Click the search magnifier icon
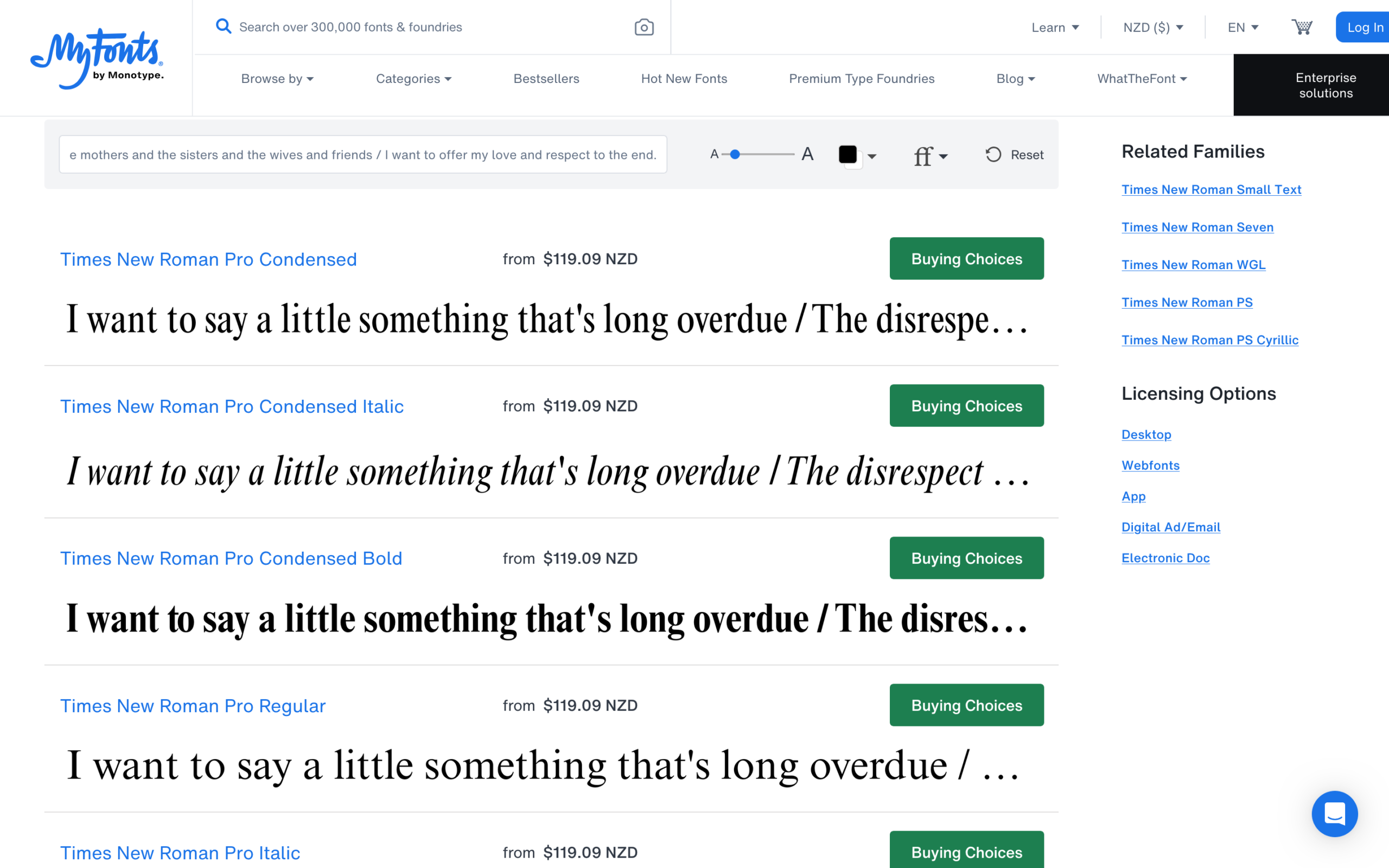 (x=224, y=27)
